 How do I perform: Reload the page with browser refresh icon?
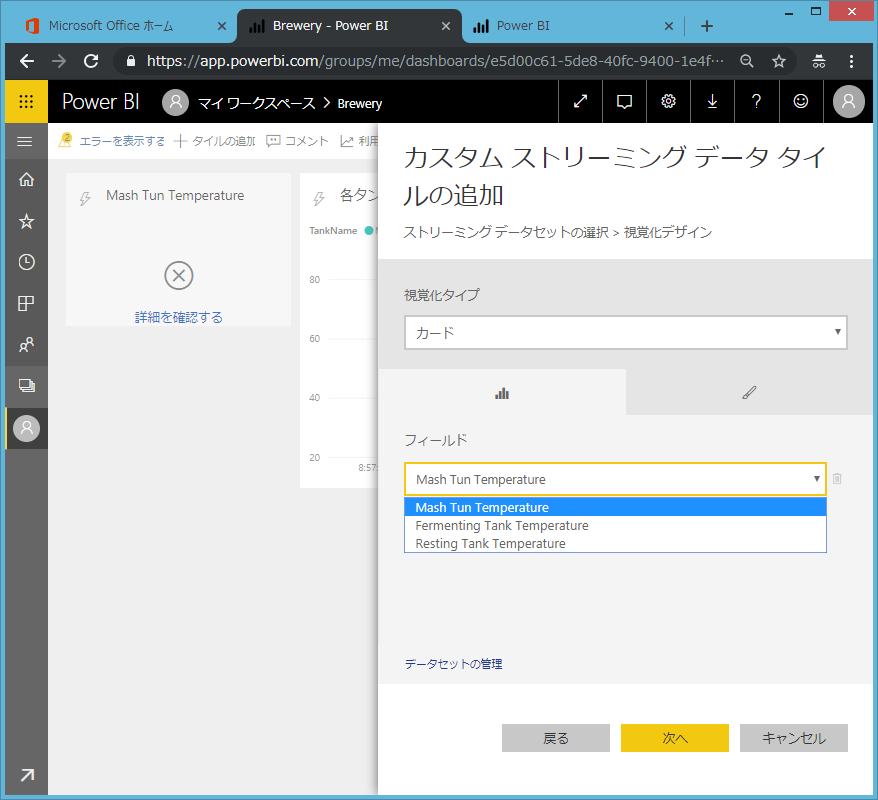tap(91, 61)
